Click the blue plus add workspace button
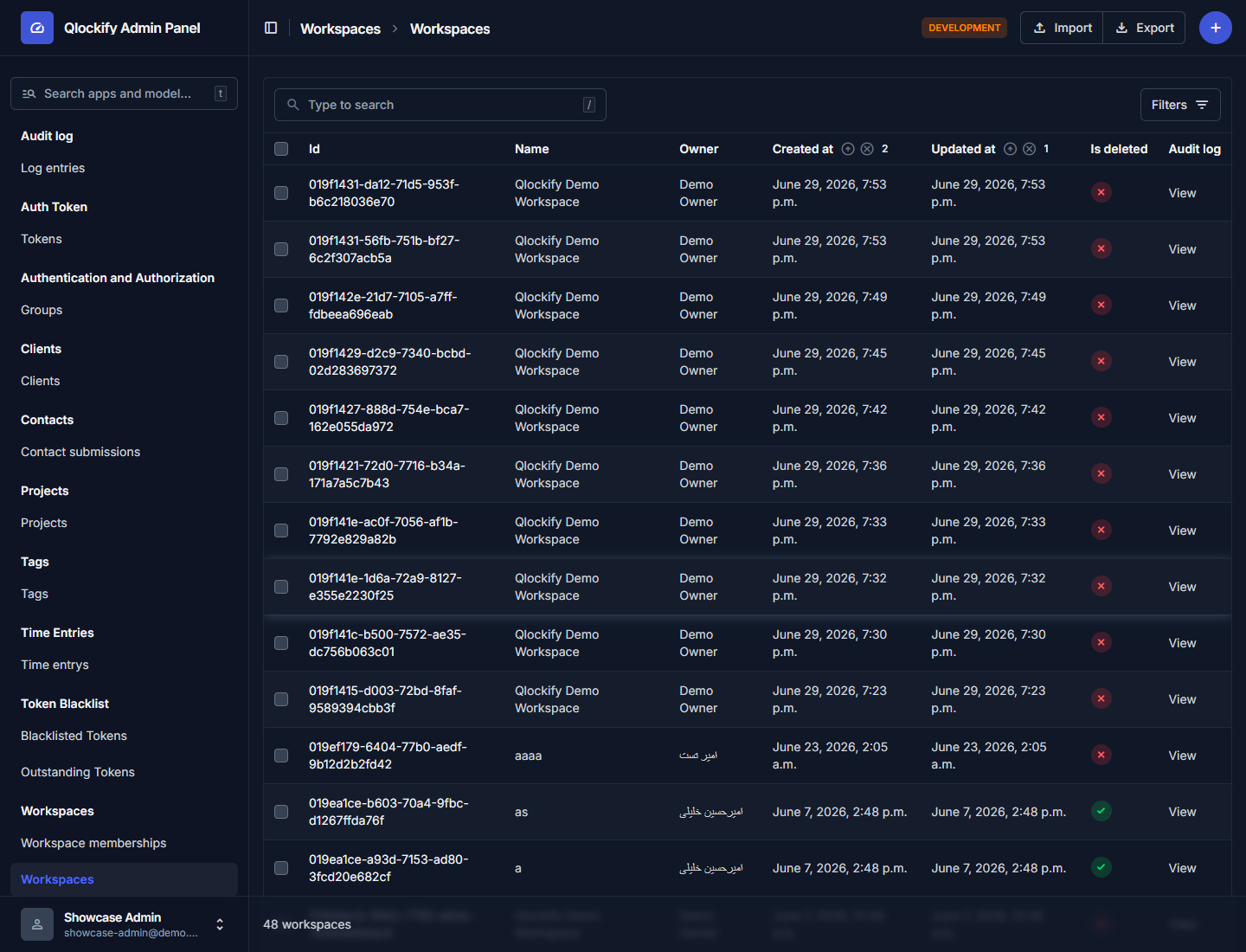The height and width of the screenshot is (952, 1246). [1215, 28]
